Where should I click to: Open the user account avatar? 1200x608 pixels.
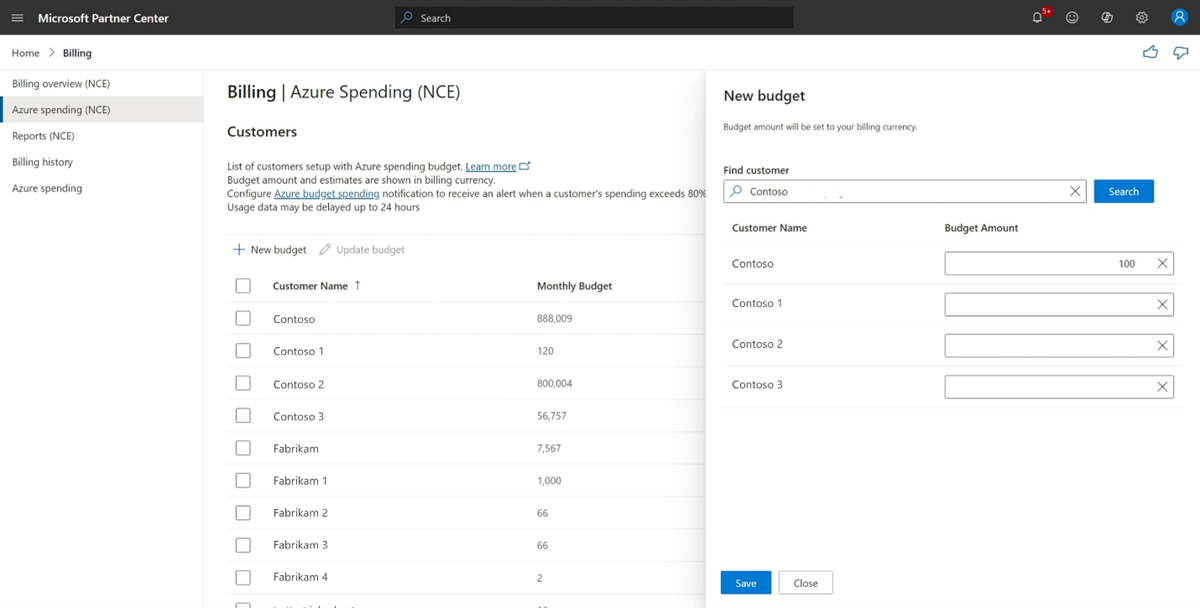tap(1178, 18)
